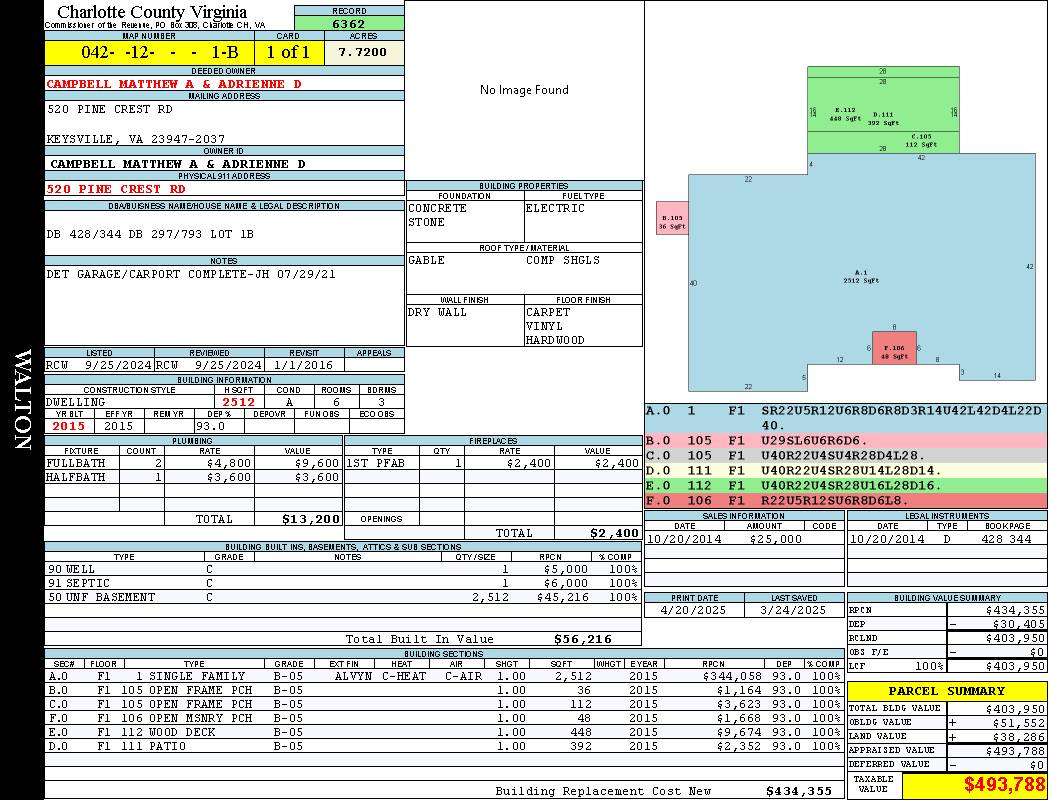Click the ELECTRIC fuel type entry
Screen dimensions: 1050x800
click(x=555, y=208)
